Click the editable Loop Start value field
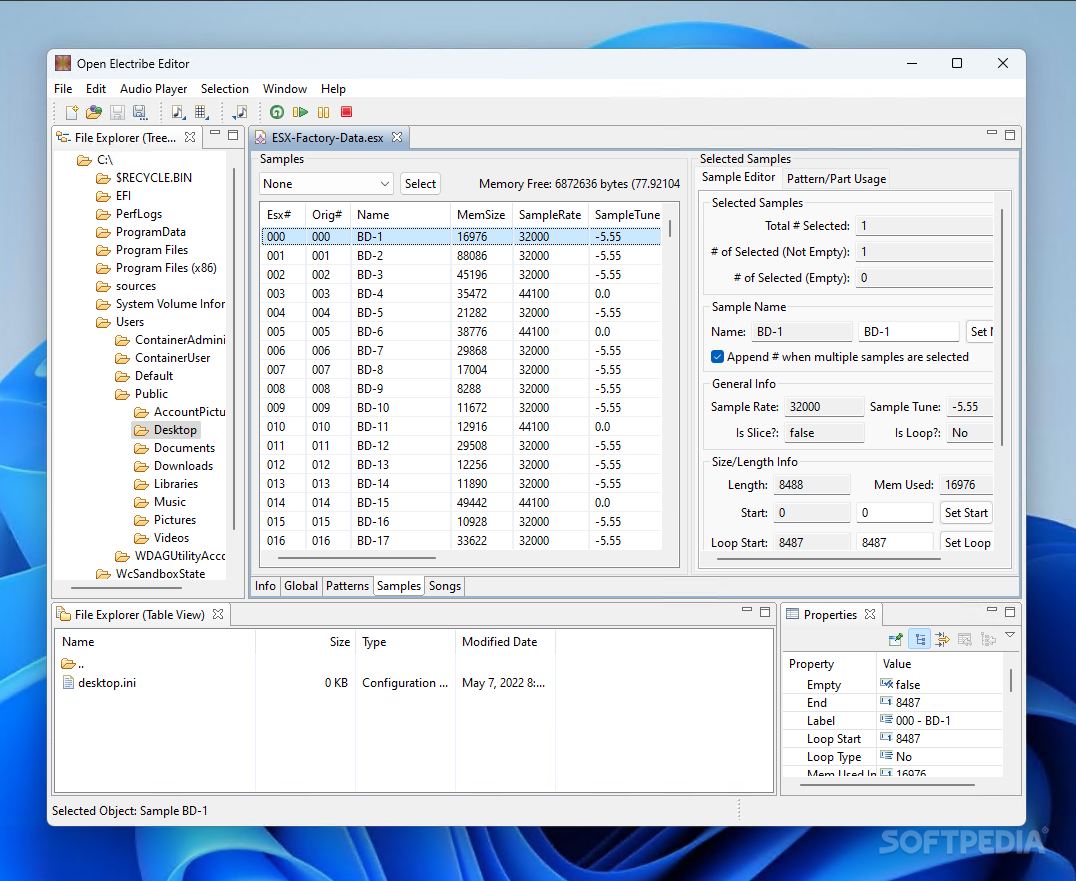 pyautogui.click(x=894, y=543)
